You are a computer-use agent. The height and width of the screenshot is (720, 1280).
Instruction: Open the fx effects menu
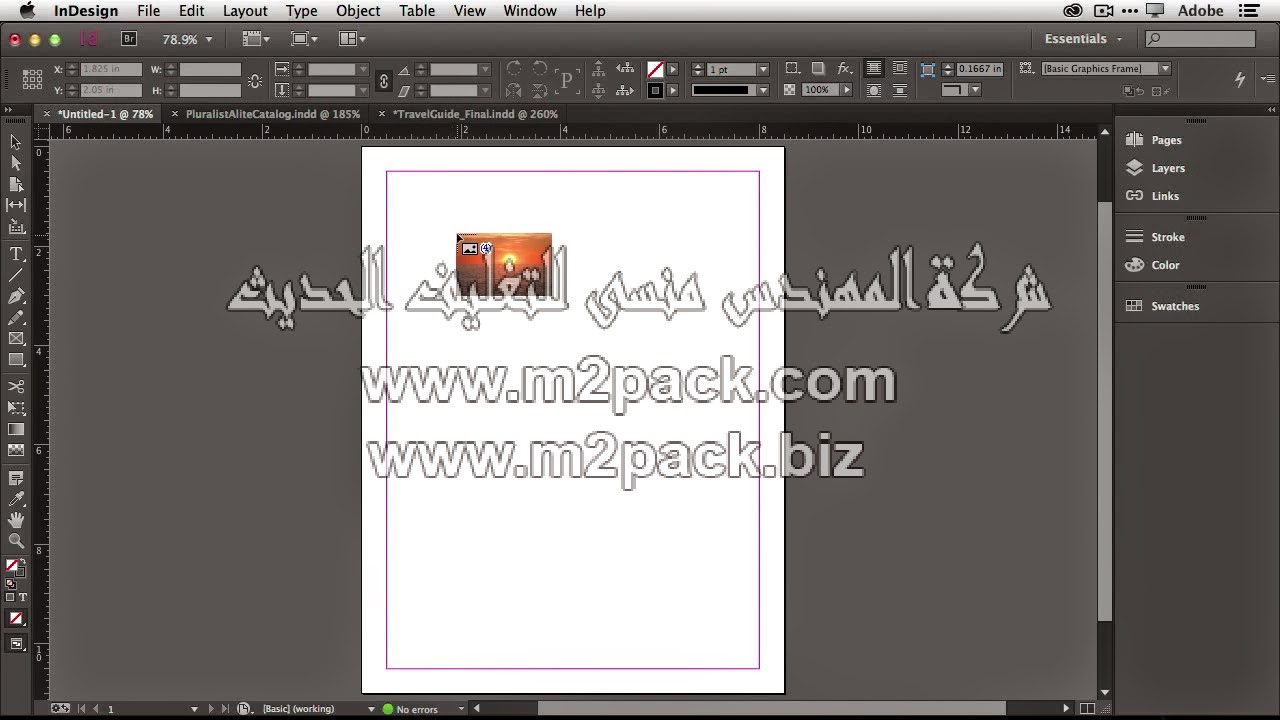click(x=845, y=69)
